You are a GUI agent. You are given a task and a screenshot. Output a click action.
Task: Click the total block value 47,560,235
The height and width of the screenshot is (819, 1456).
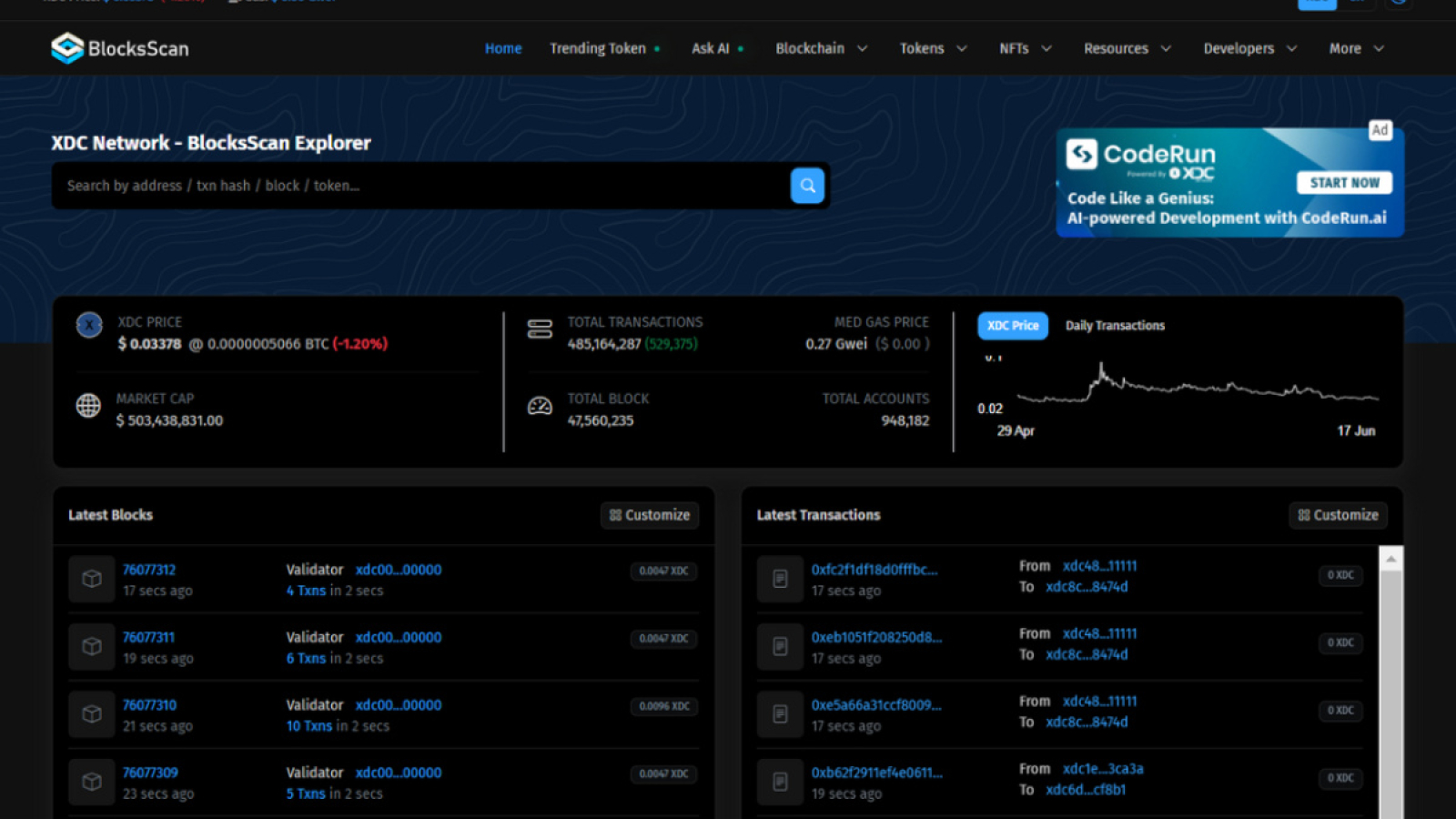coord(601,420)
